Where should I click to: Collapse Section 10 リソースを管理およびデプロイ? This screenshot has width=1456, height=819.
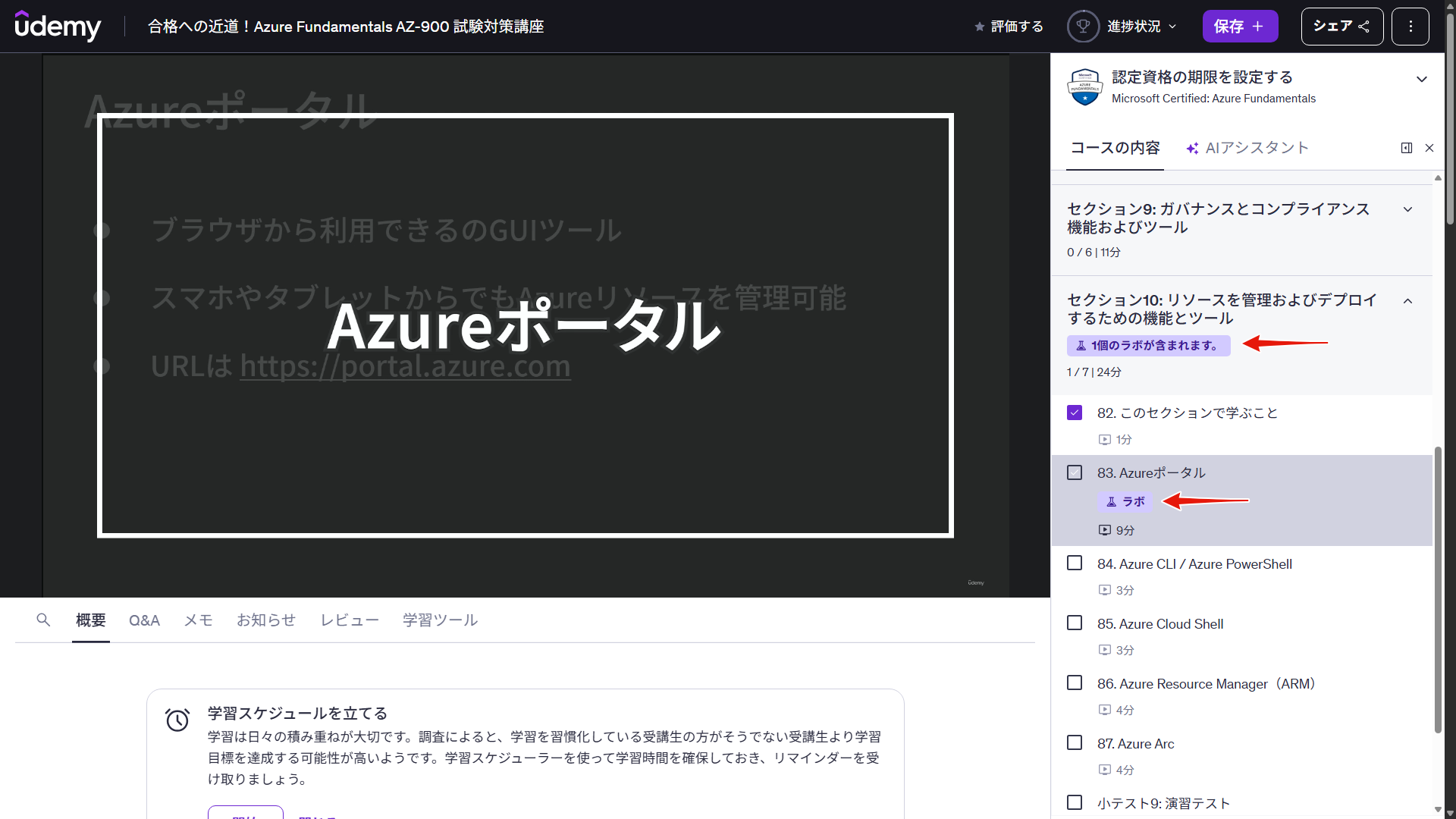click(x=1407, y=301)
